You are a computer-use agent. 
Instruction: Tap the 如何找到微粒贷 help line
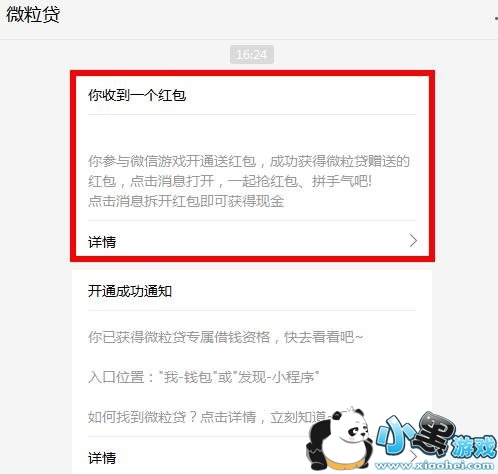pos(208,417)
